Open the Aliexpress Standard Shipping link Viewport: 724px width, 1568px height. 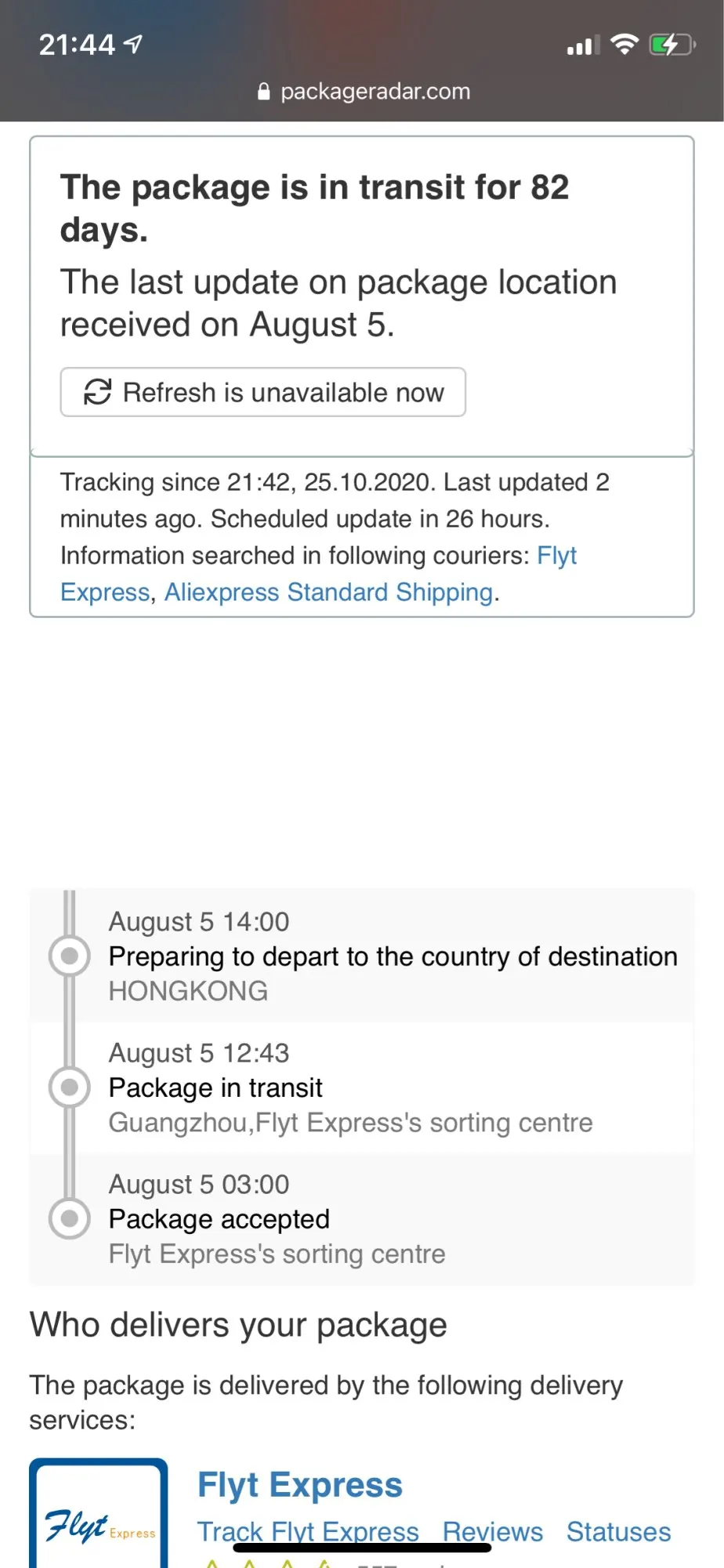click(x=328, y=592)
